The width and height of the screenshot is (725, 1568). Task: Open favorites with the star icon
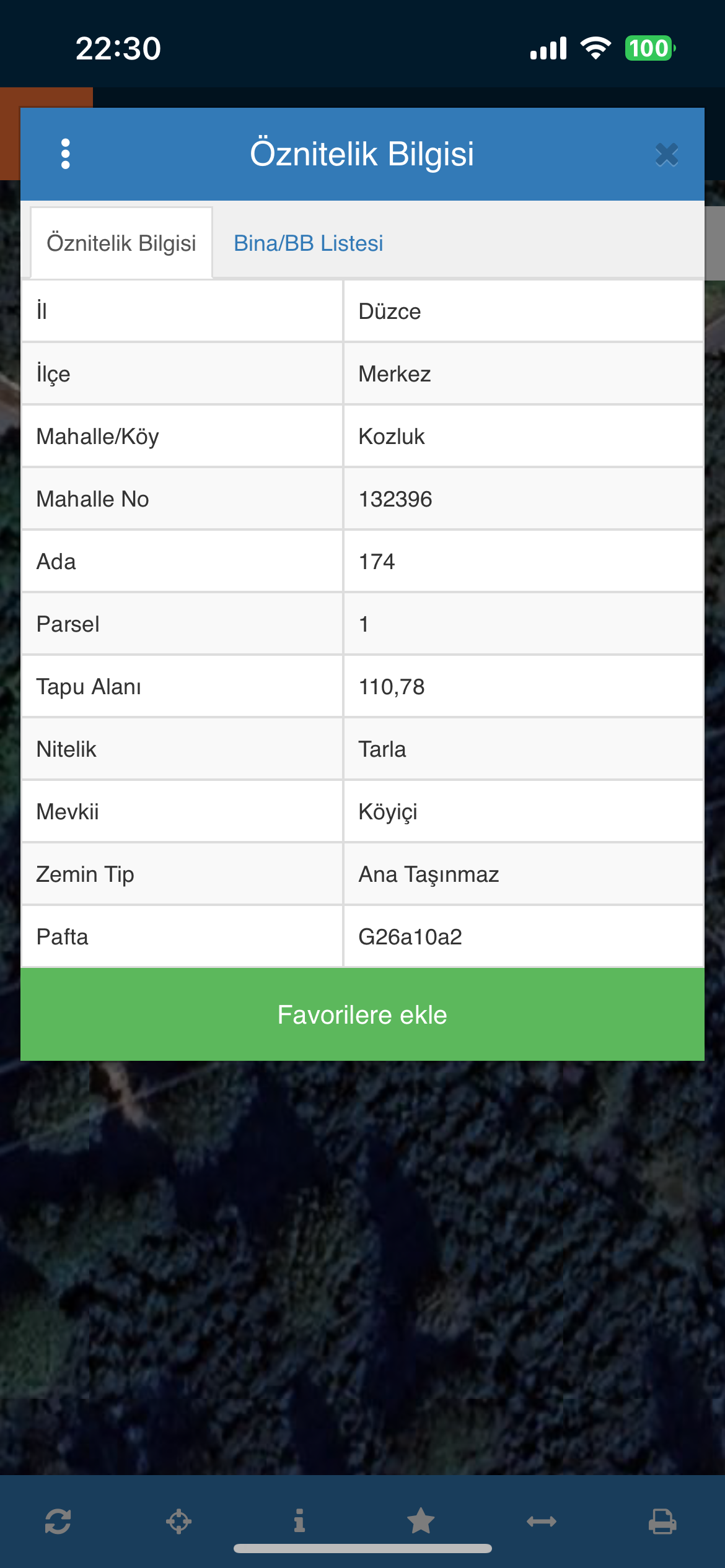pos(421,1521)
